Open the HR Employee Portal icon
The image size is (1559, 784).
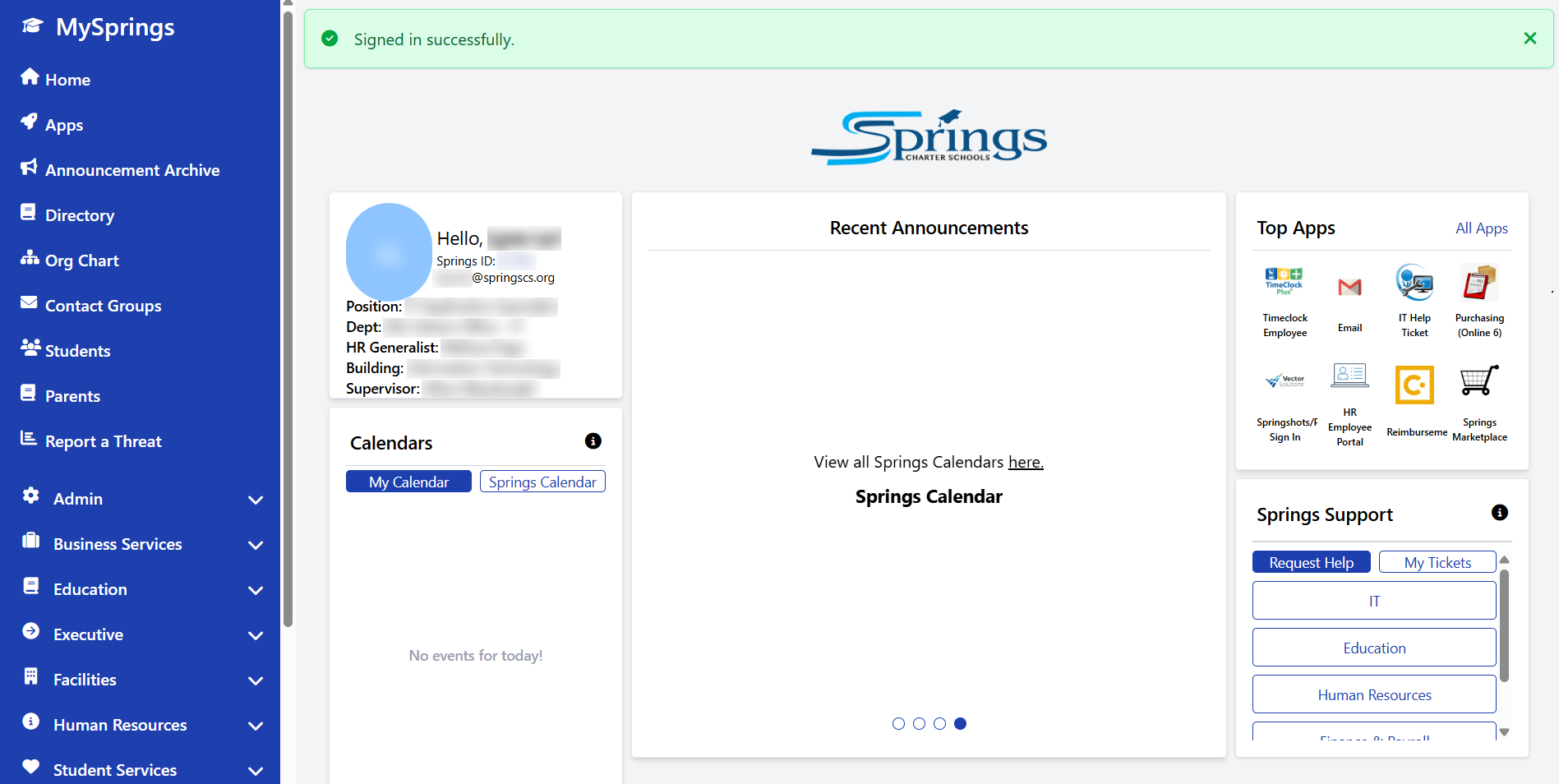(x=1349, y=376)
